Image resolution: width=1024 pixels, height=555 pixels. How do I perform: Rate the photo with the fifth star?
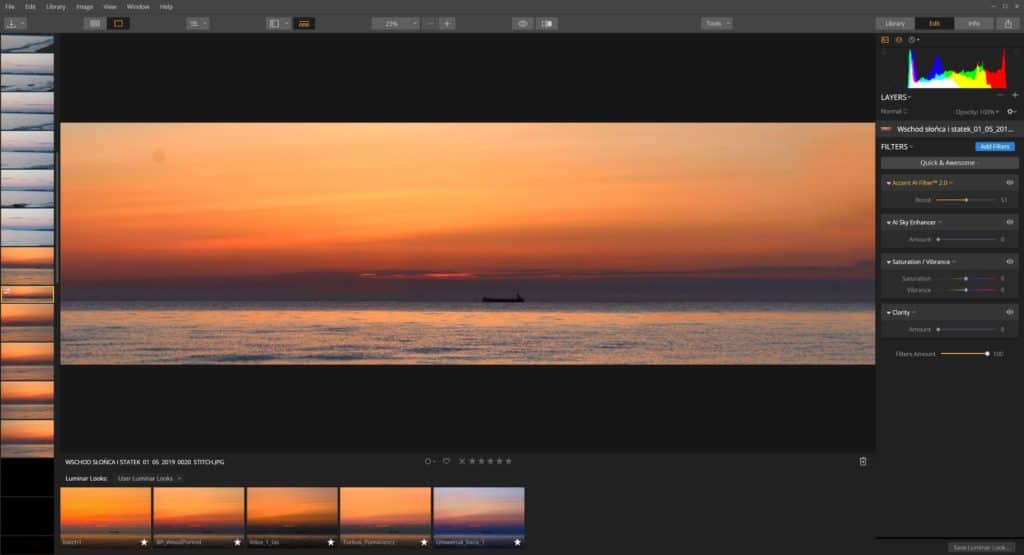tap(509, 461)
